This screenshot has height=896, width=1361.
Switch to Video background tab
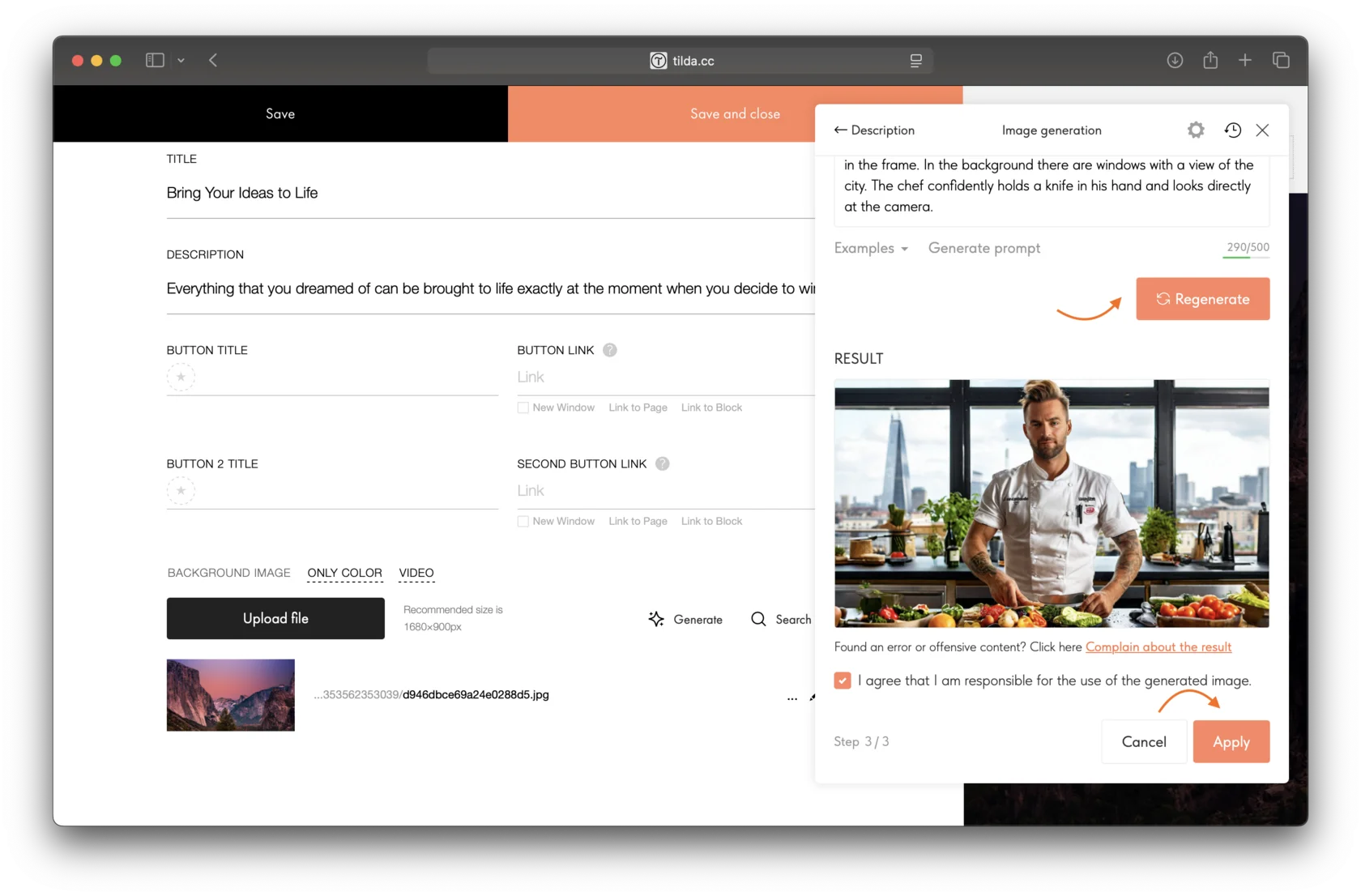click(416, 573)
